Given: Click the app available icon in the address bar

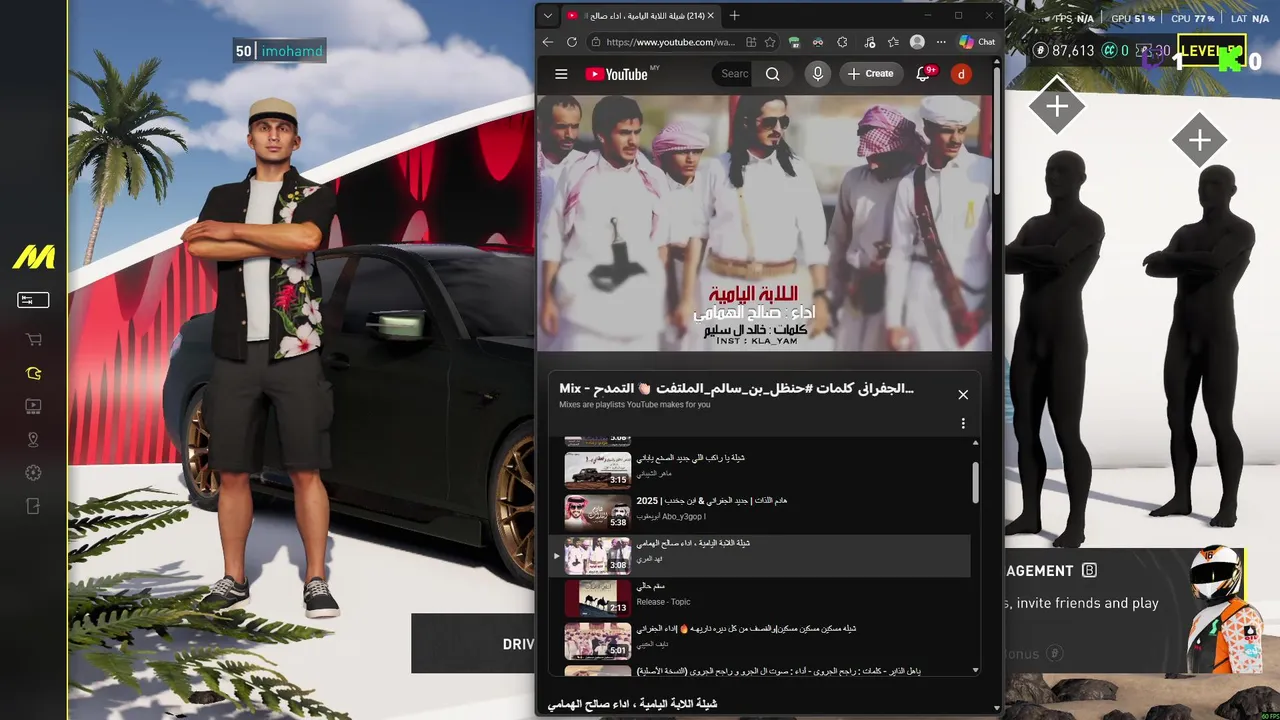Looking at the screenshot, I should pos(750,42).
